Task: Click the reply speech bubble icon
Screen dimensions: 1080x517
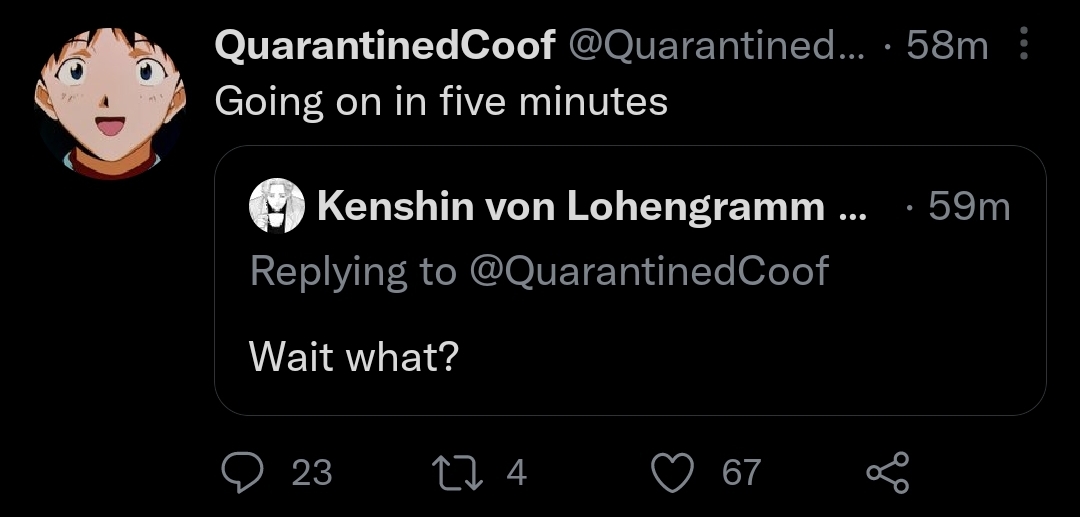Action: click(241, 472)
